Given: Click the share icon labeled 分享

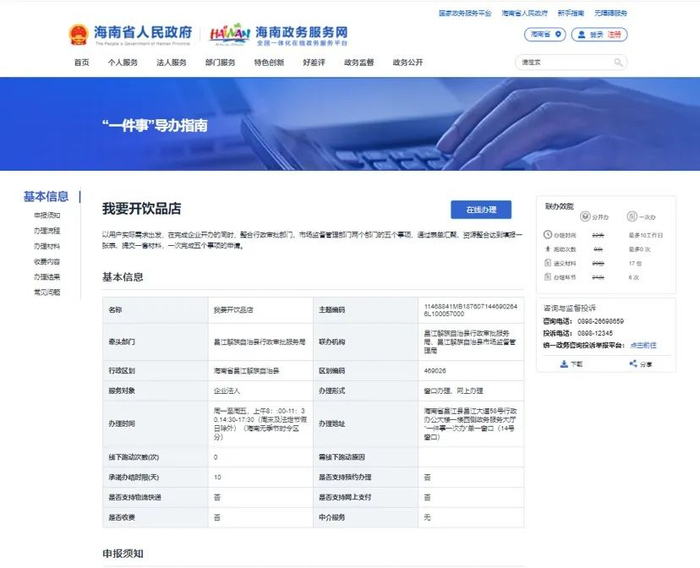Looking at the screenshot, I should [633, 363].
